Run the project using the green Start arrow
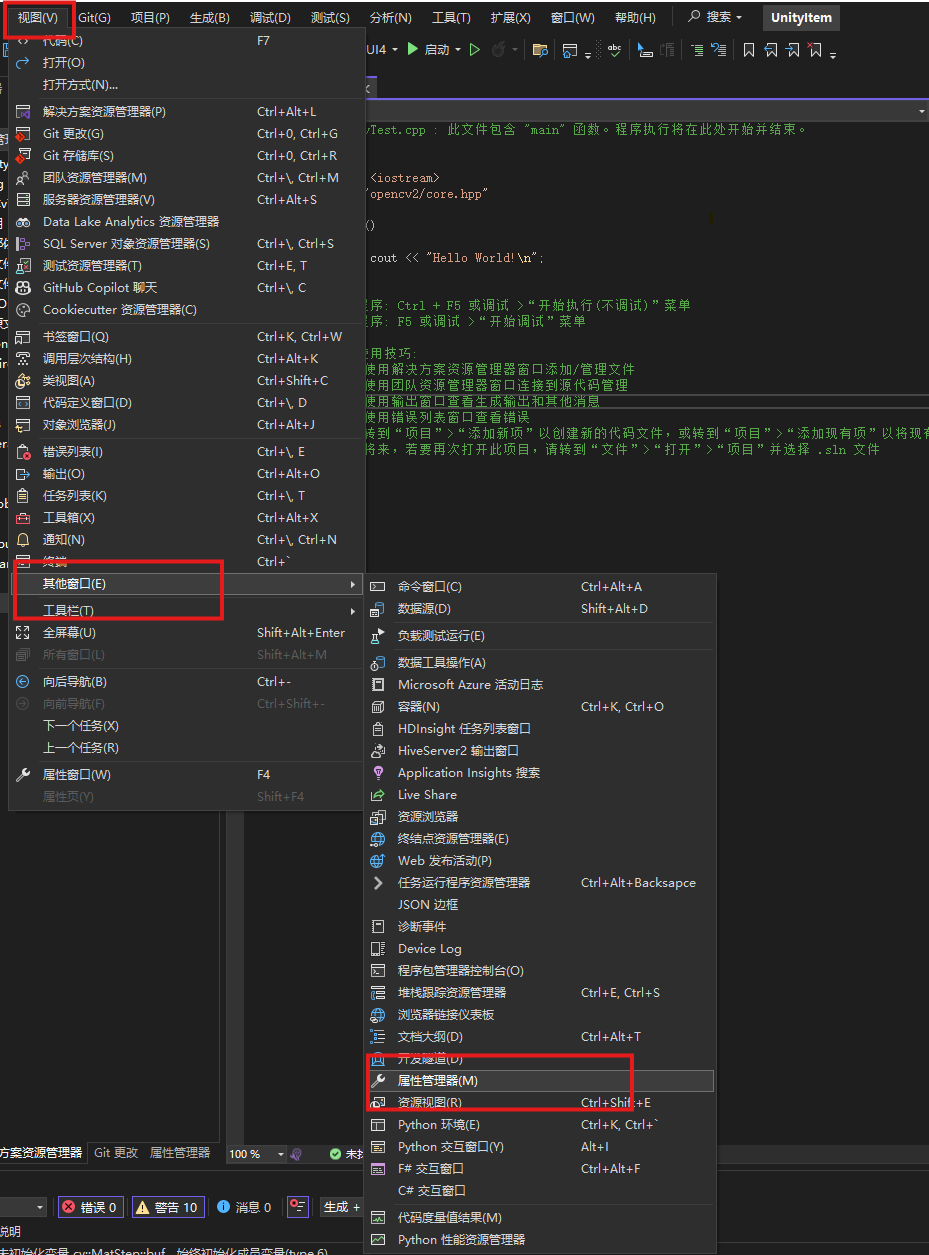Screen dimensions: 929x1255 point(412,48)
